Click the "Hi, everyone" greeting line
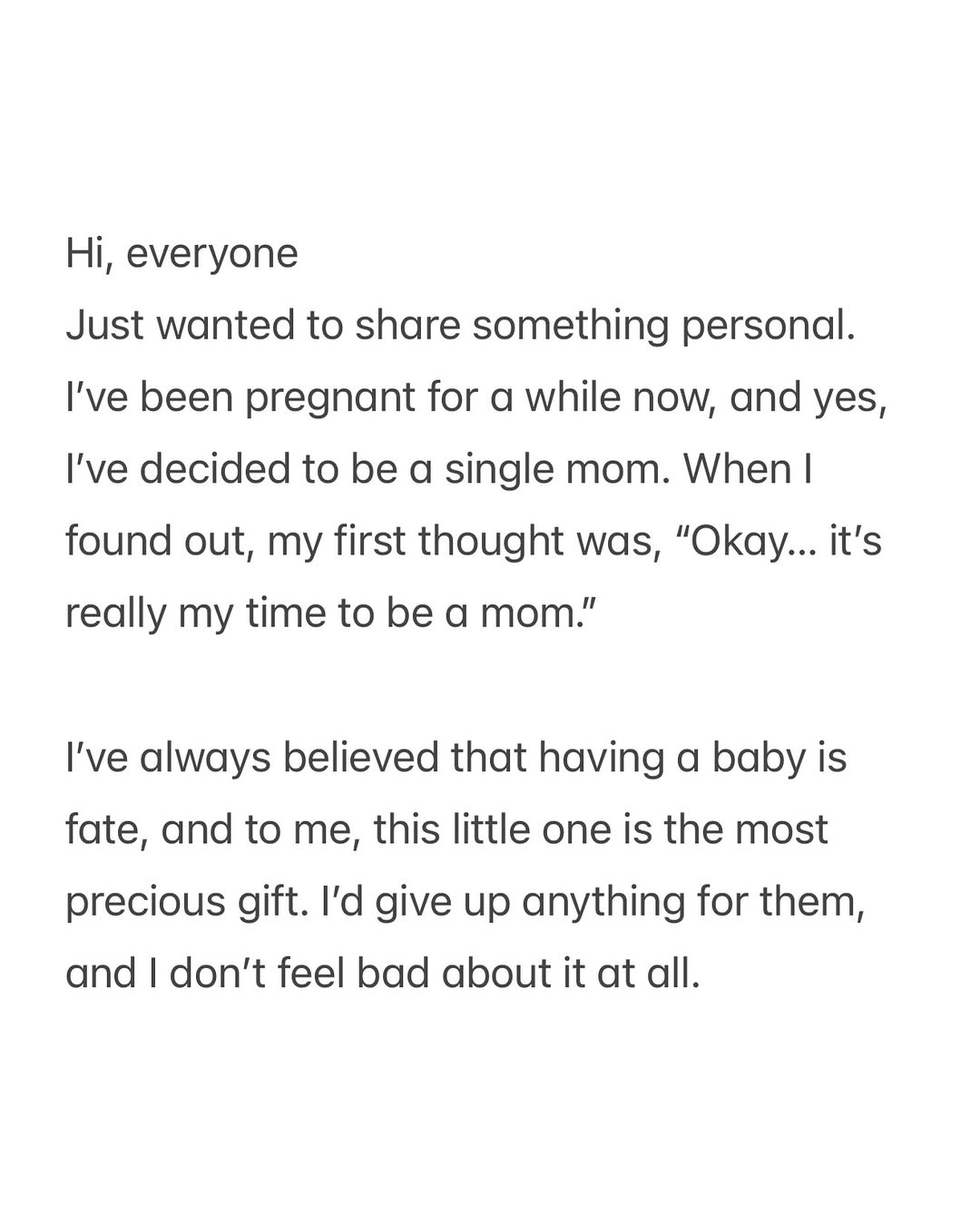 pyautogui.click(x=181, y=254)
